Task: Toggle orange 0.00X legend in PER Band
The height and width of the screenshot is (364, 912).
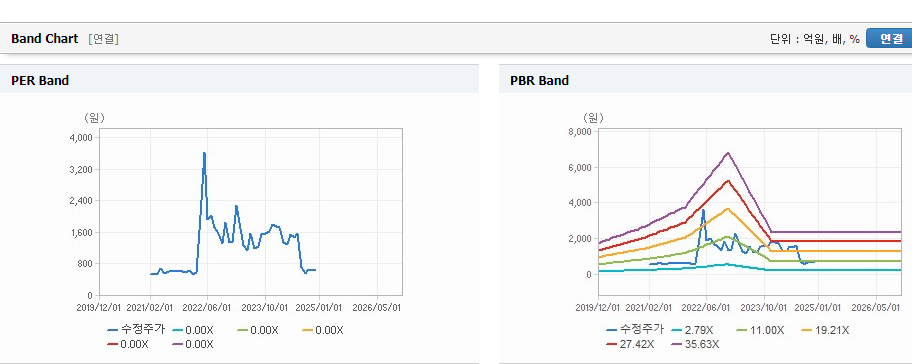Action: [323, 330]
